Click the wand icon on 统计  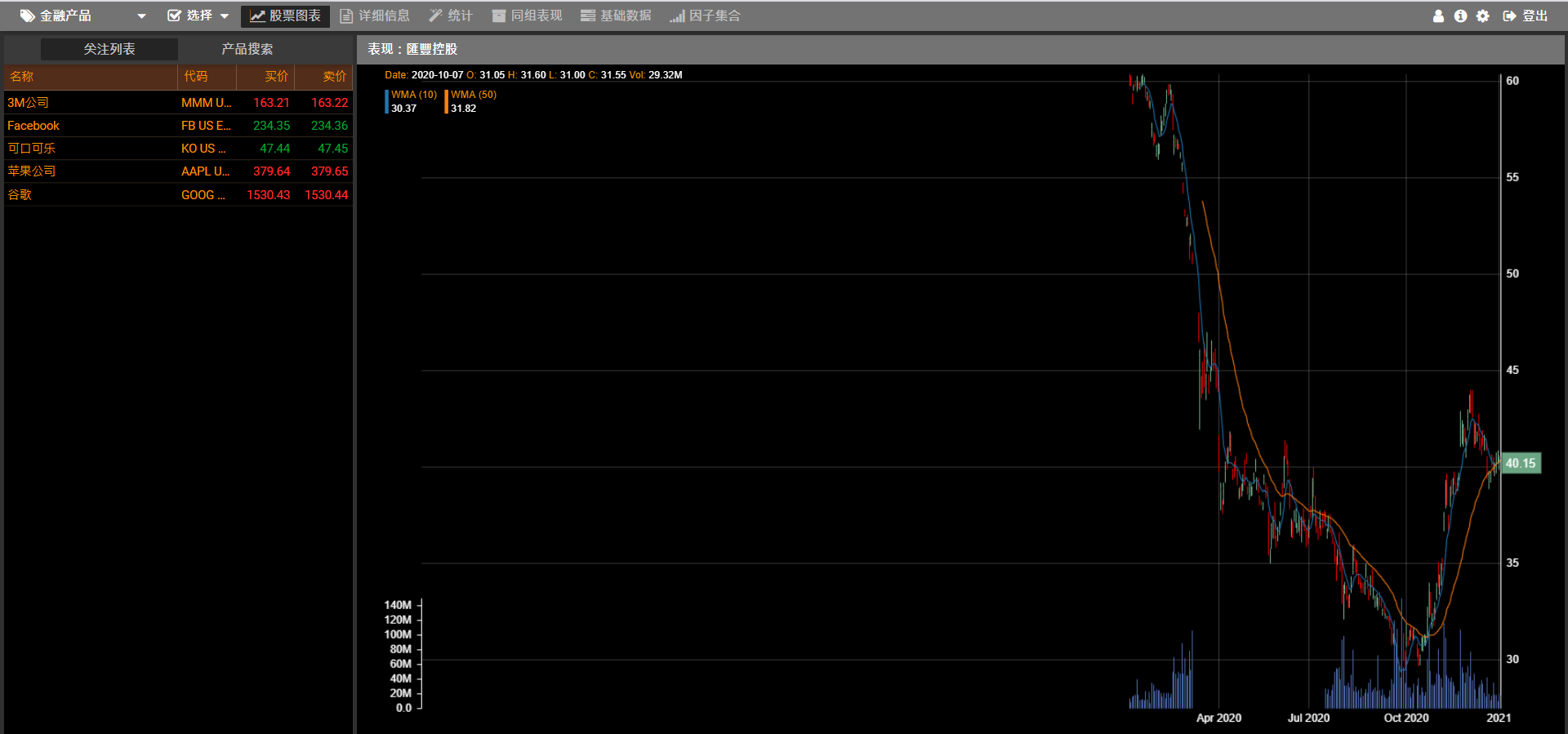click(x=435, y=16)
